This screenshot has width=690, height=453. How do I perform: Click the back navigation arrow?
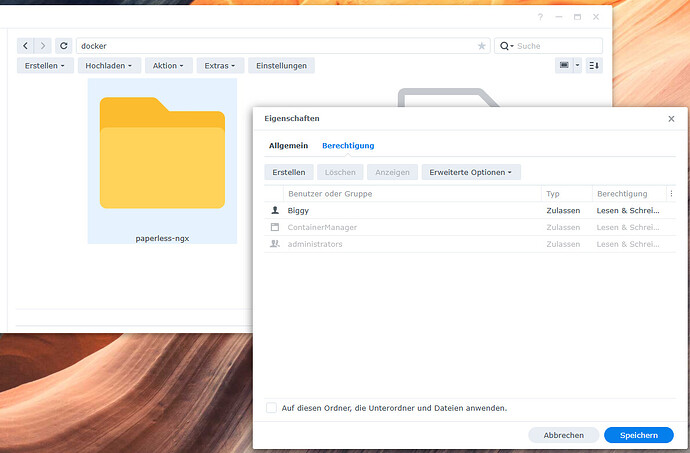pos(26,46)
